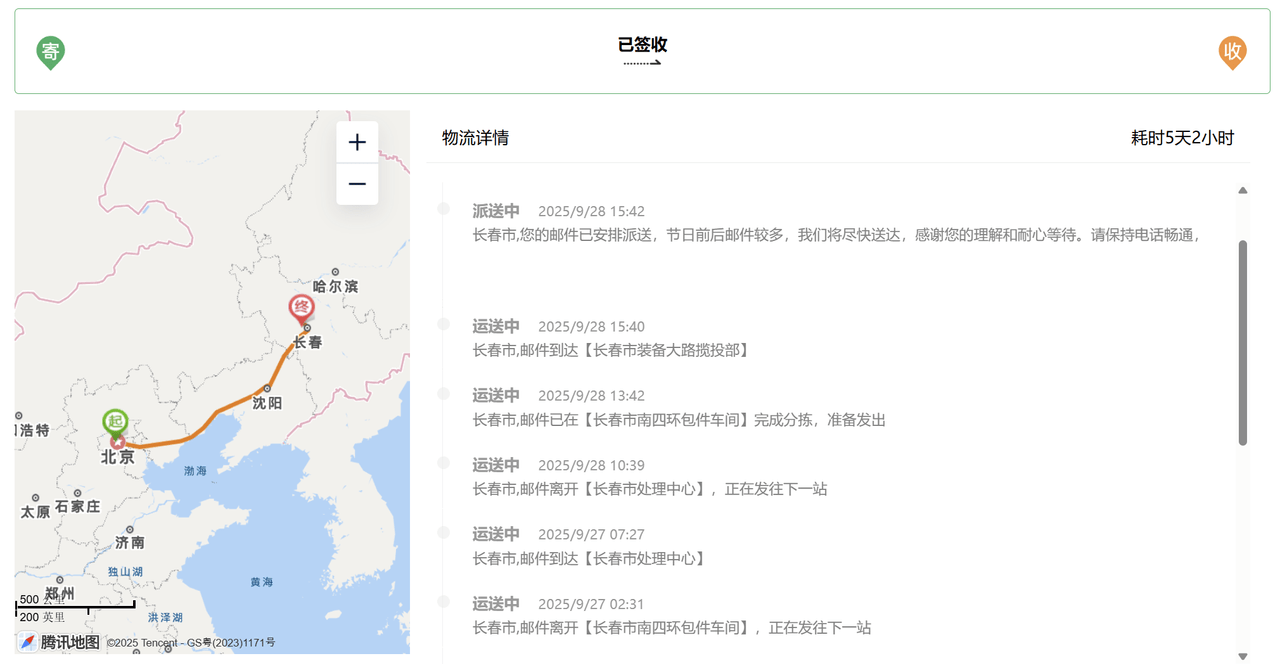
Task: Click the 腾讯地图 logo icon
Action: 28,642
